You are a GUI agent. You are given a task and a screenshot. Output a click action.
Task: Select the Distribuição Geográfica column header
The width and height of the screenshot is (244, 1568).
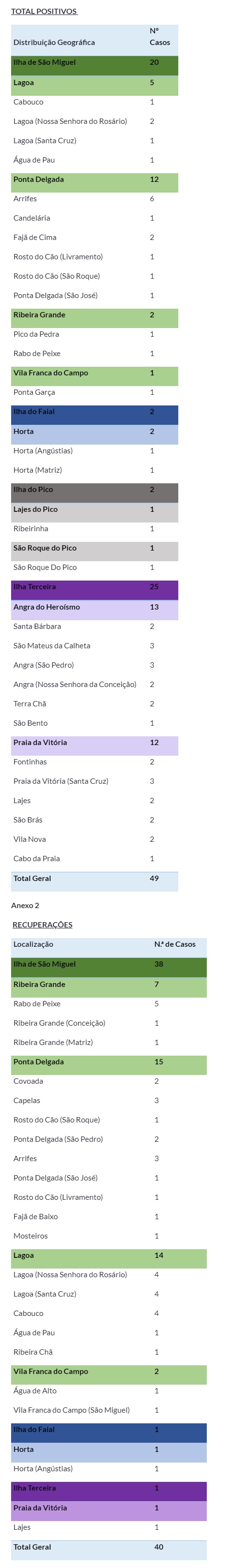(54, 43)
